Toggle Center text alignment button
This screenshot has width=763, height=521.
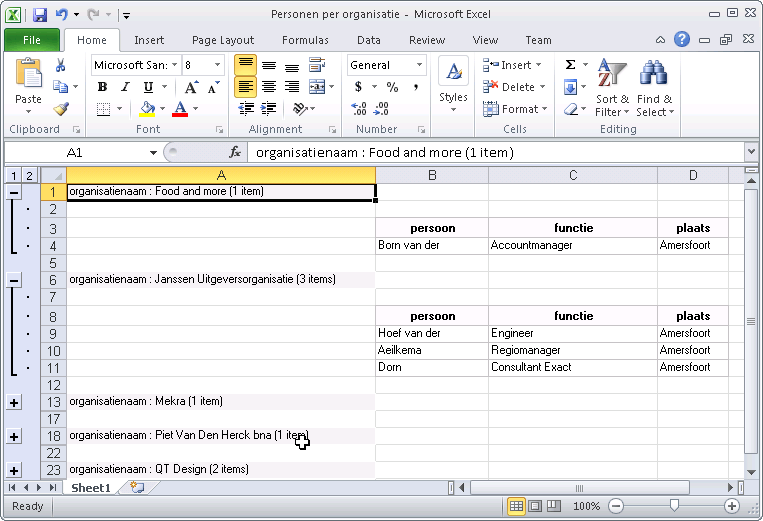tap(269, 87)
